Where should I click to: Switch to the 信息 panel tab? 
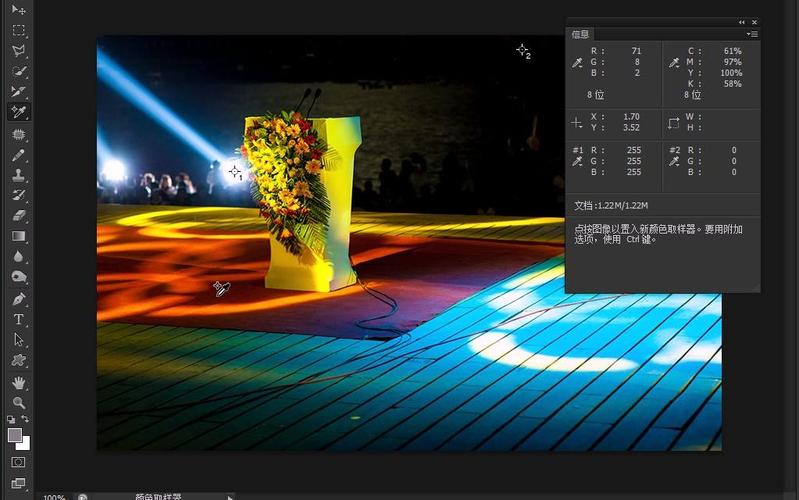click(581, 34)
